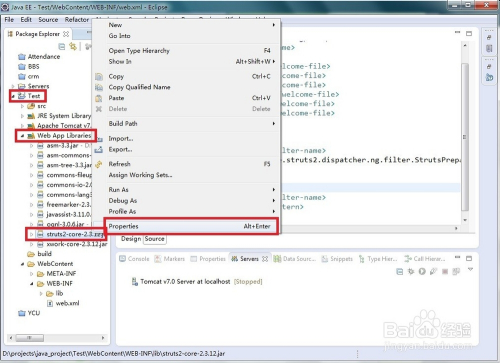Click the web.xml file icon
Screen dimensions: 500x363
[x=50, y=303]
